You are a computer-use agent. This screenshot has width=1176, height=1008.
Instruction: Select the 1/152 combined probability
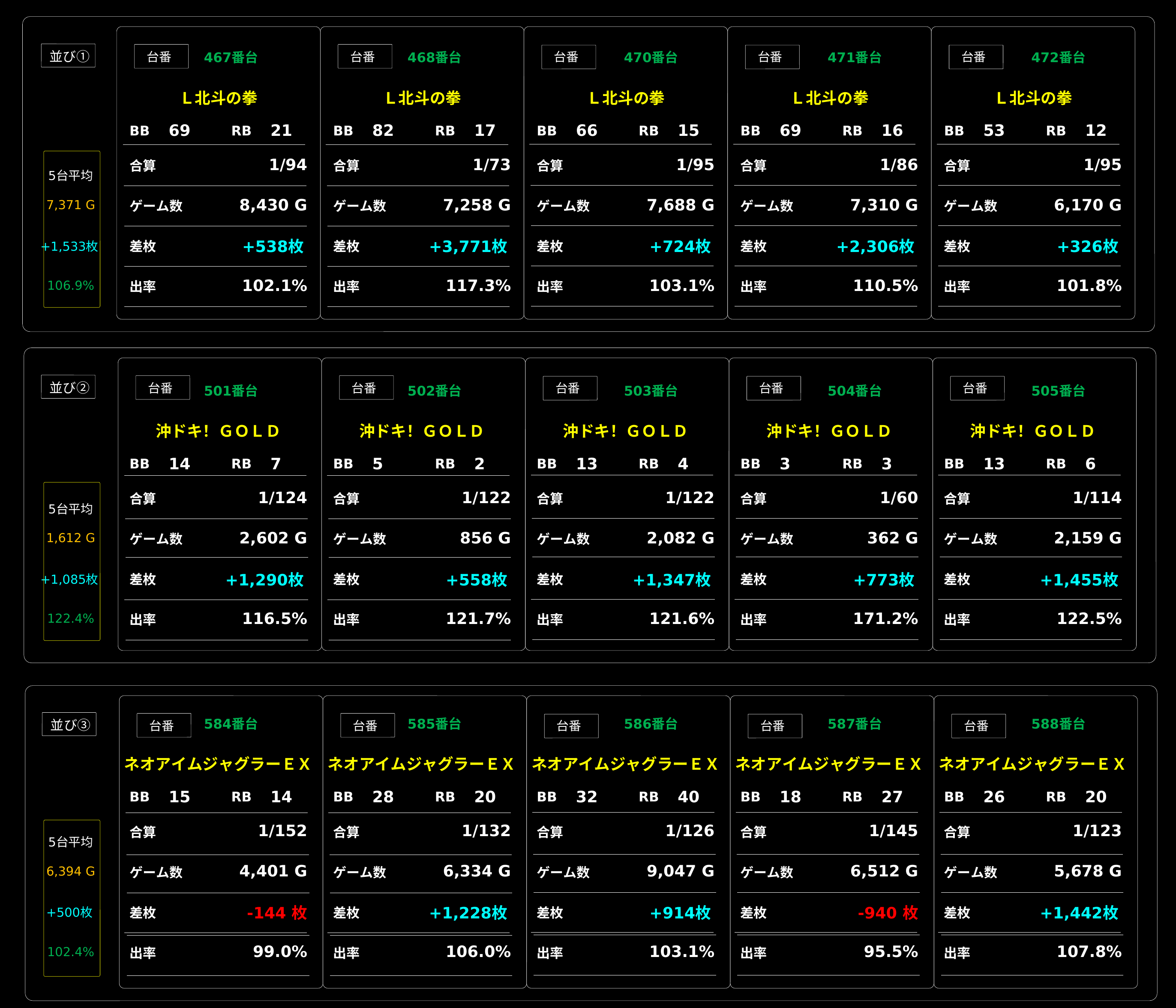[x=283, y=831]
